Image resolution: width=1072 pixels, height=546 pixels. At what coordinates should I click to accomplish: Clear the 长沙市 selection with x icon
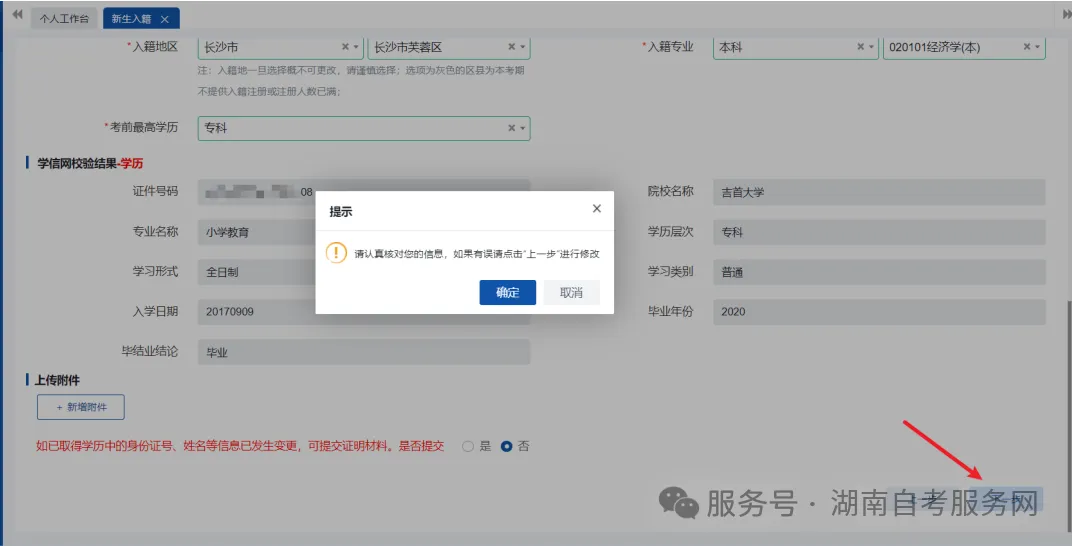[345, 47]
